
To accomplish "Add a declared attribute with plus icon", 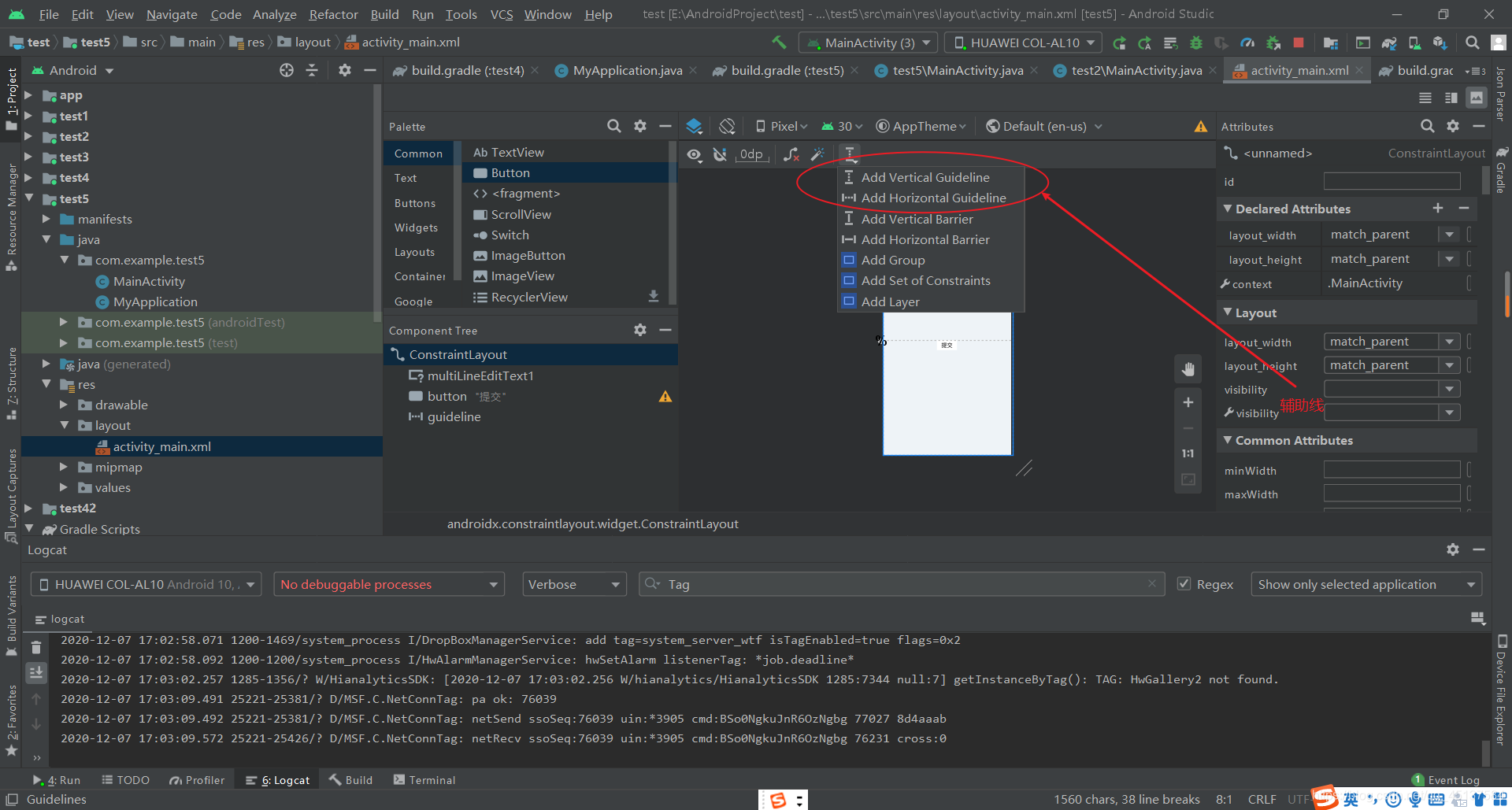I will pyautogui.click(x=1438, y=208).
